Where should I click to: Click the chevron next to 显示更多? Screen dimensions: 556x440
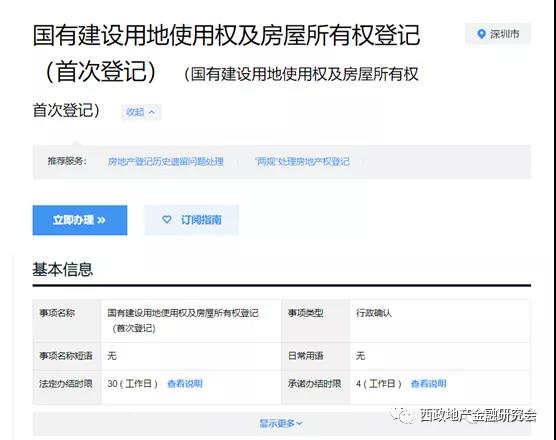tap(299, 423)
